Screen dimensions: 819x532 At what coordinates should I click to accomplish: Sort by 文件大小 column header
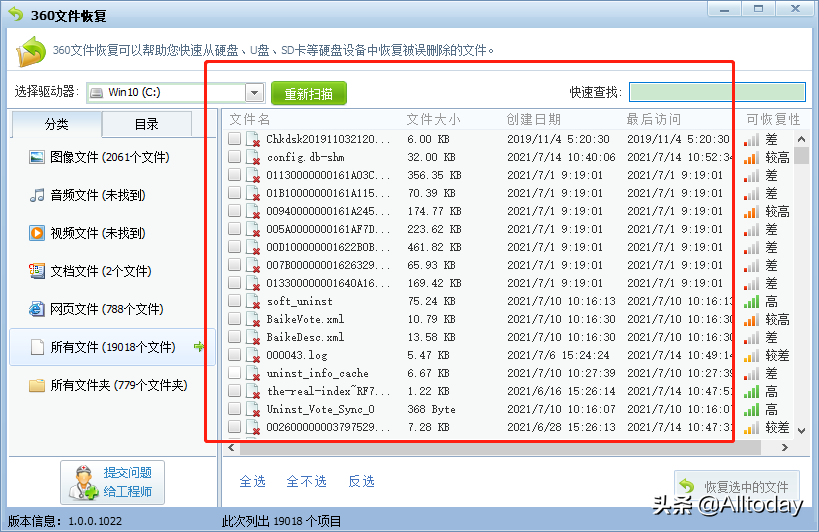[x=434, y=120]
